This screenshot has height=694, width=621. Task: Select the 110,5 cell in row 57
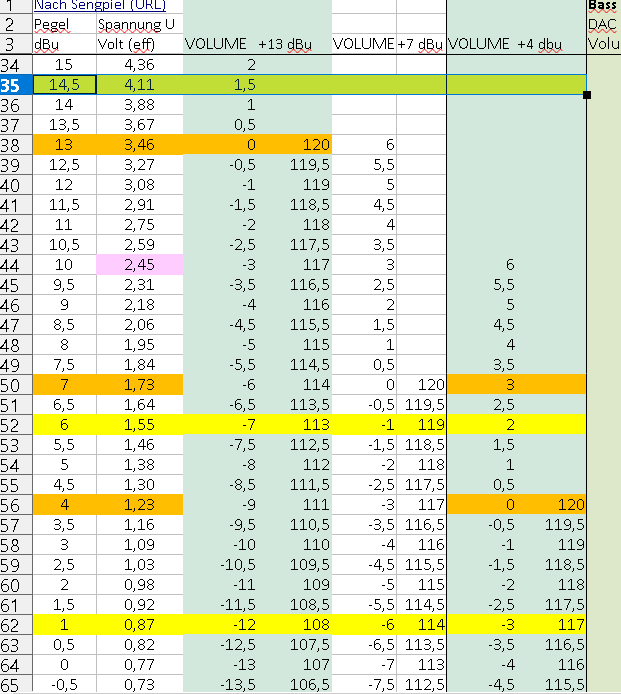(x=294, y=524)
